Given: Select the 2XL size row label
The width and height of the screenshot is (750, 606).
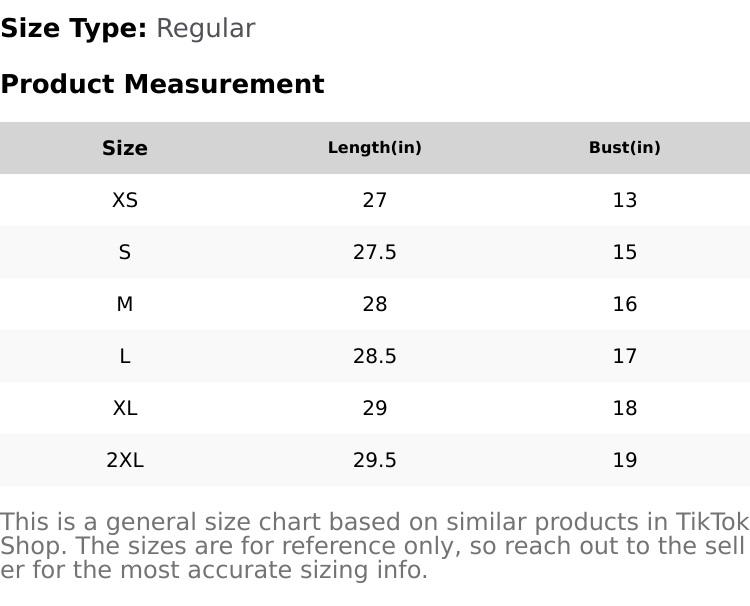Looking at the screenshot, I should click(125, 460).
